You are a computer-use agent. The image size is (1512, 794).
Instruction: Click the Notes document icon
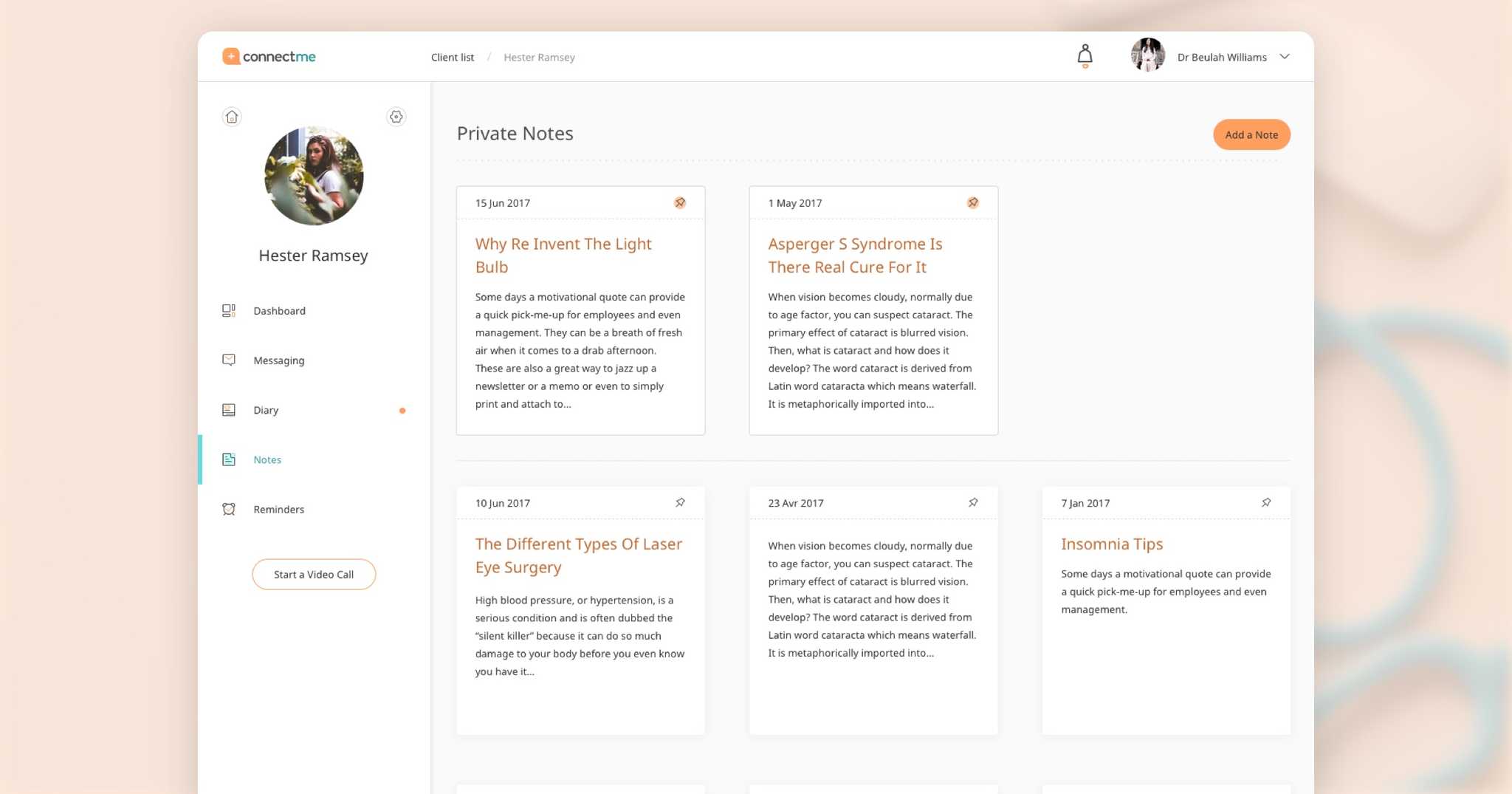point(229,459)
